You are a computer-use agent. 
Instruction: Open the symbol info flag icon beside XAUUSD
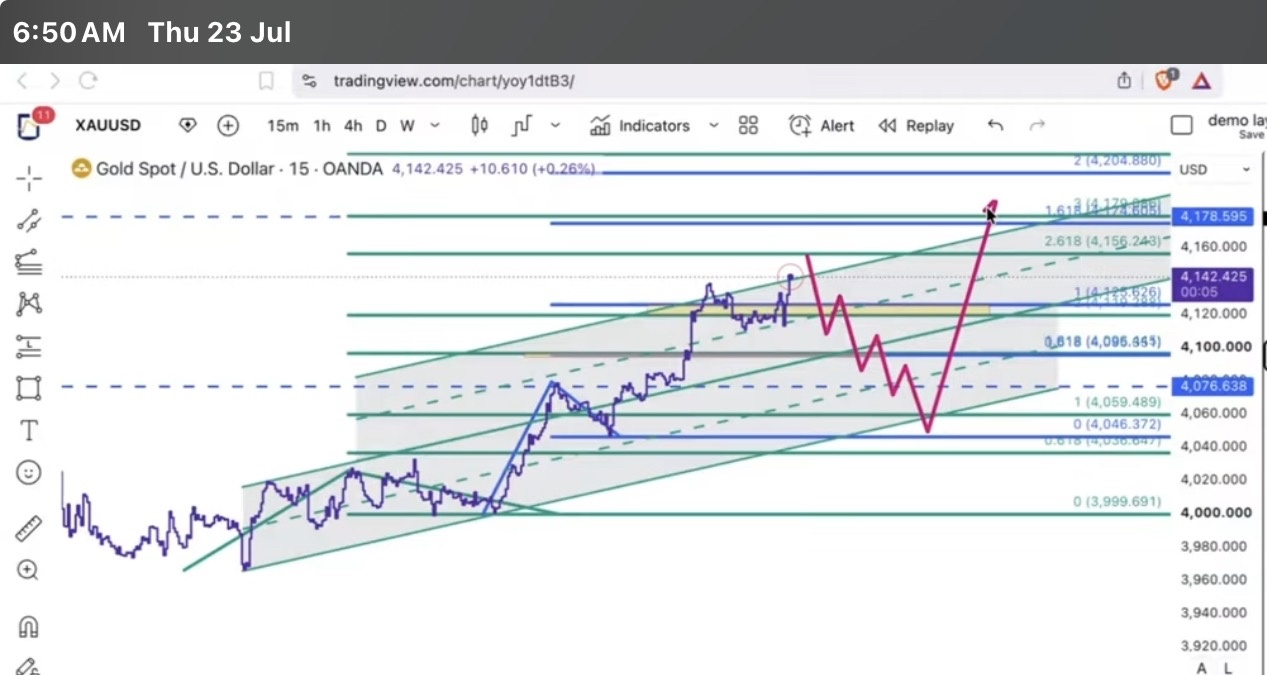188,125
